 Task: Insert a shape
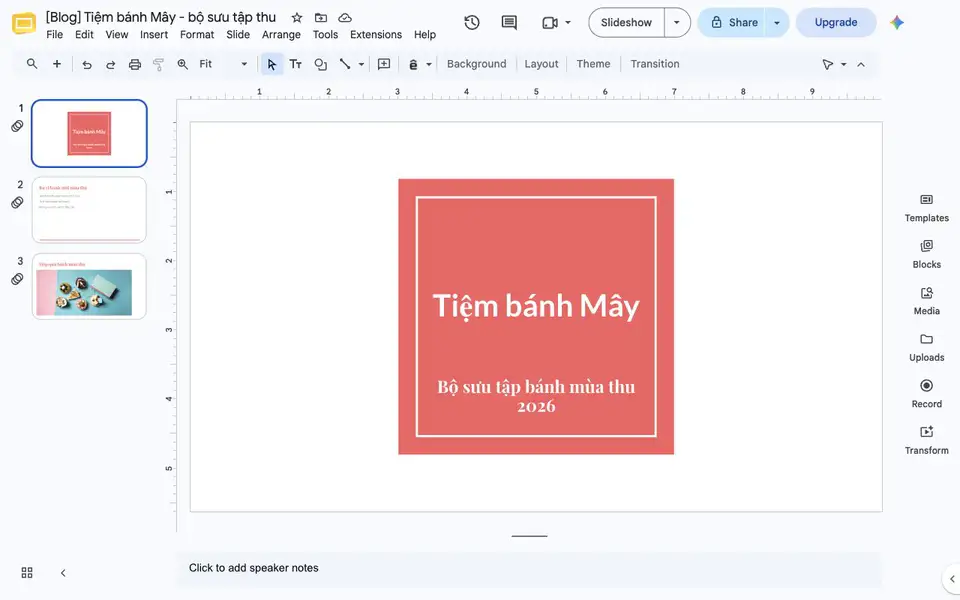320,64
